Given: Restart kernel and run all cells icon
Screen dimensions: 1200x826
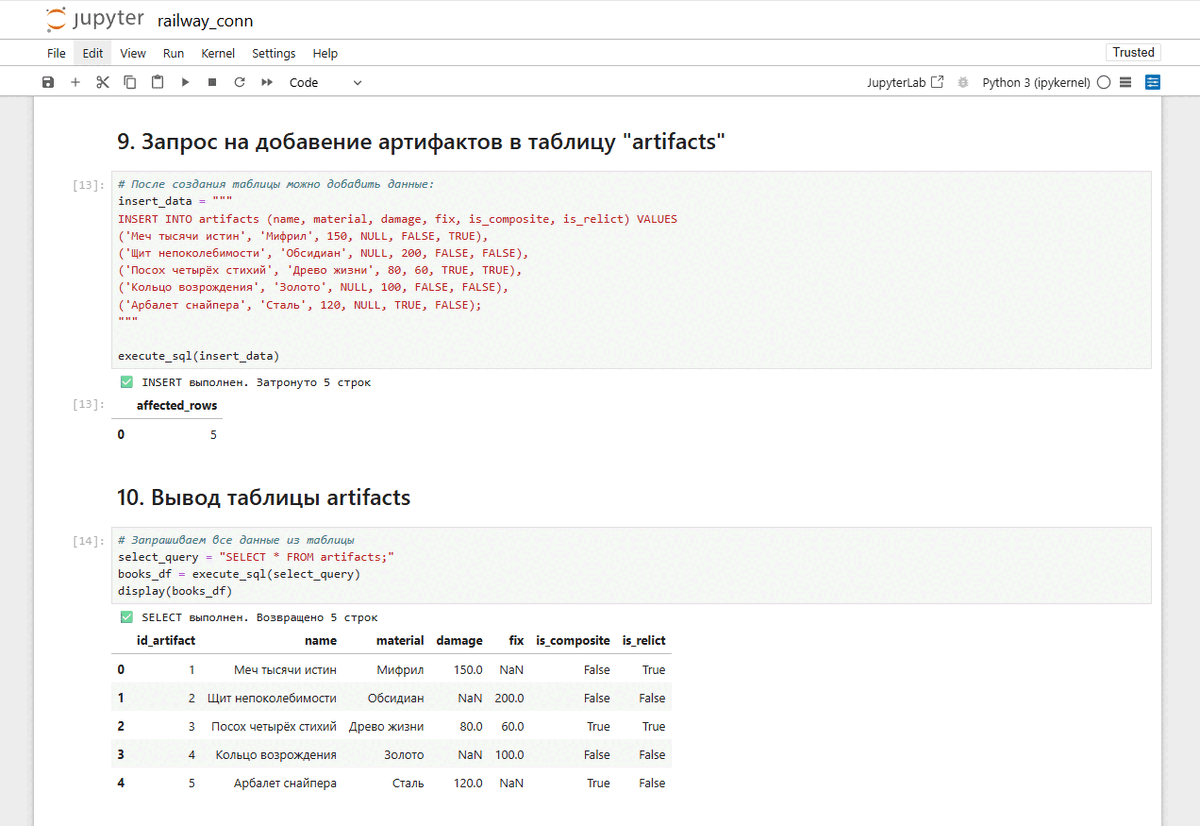Looking at the screenshot, I should tap(267, 83).
